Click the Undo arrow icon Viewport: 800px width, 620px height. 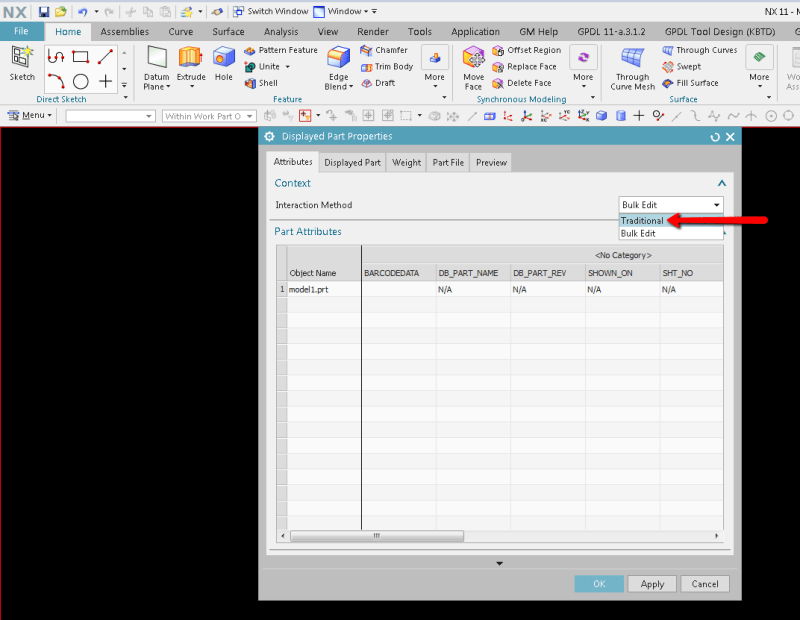(x=83, y=11)
